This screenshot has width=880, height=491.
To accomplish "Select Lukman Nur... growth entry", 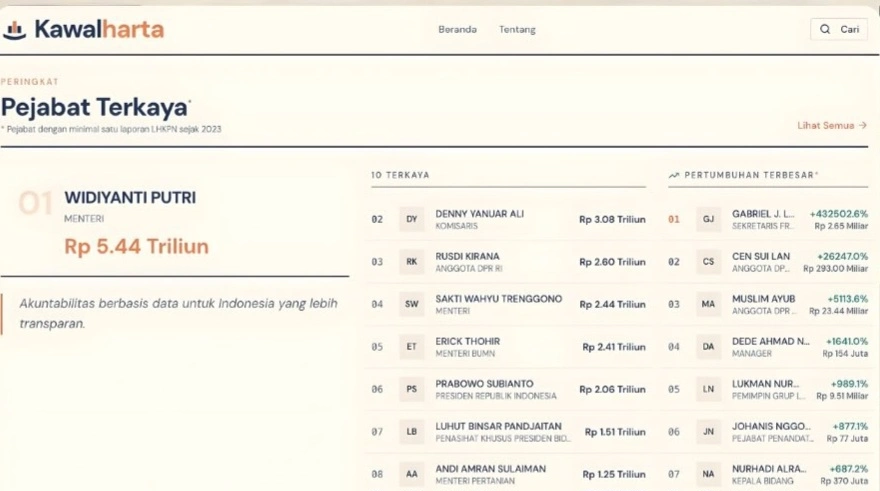I will click(768, 389).
